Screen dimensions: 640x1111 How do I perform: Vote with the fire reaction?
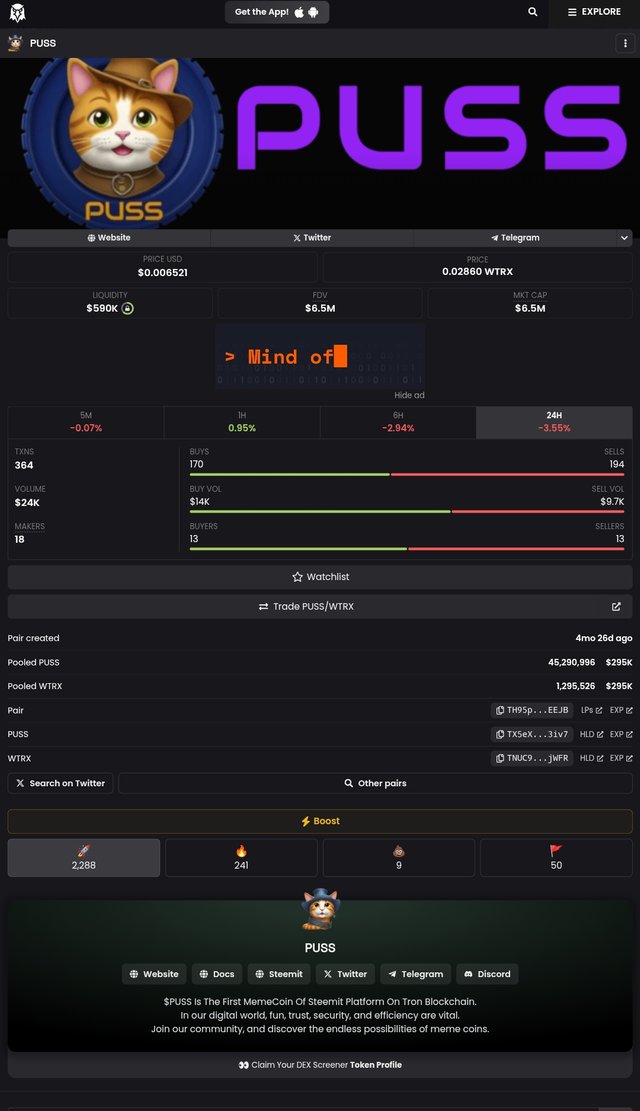pos(241,857)
